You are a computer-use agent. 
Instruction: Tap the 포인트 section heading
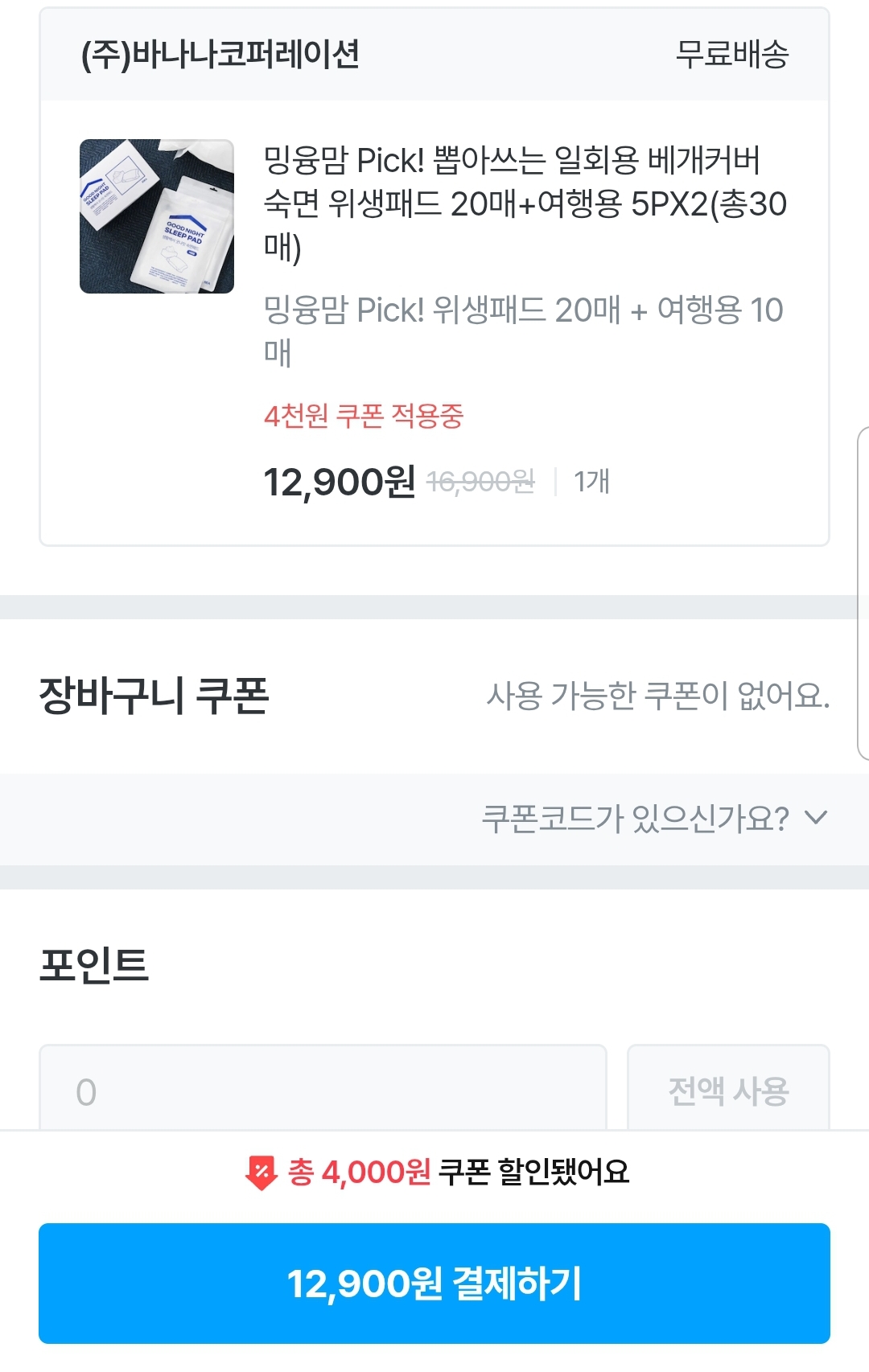tap(94, 965)
